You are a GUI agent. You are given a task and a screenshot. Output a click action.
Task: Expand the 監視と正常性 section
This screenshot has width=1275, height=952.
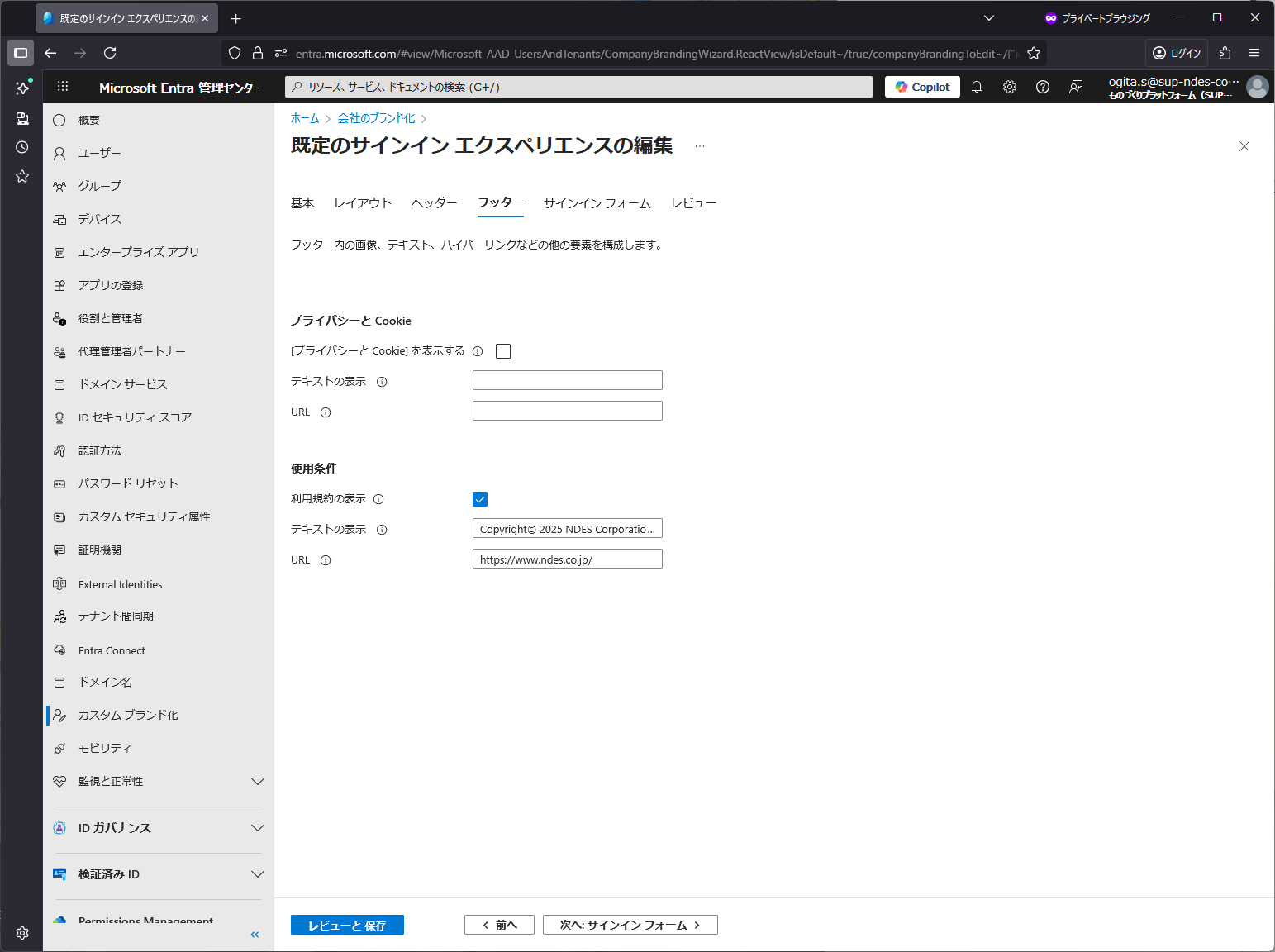point(257,782)
